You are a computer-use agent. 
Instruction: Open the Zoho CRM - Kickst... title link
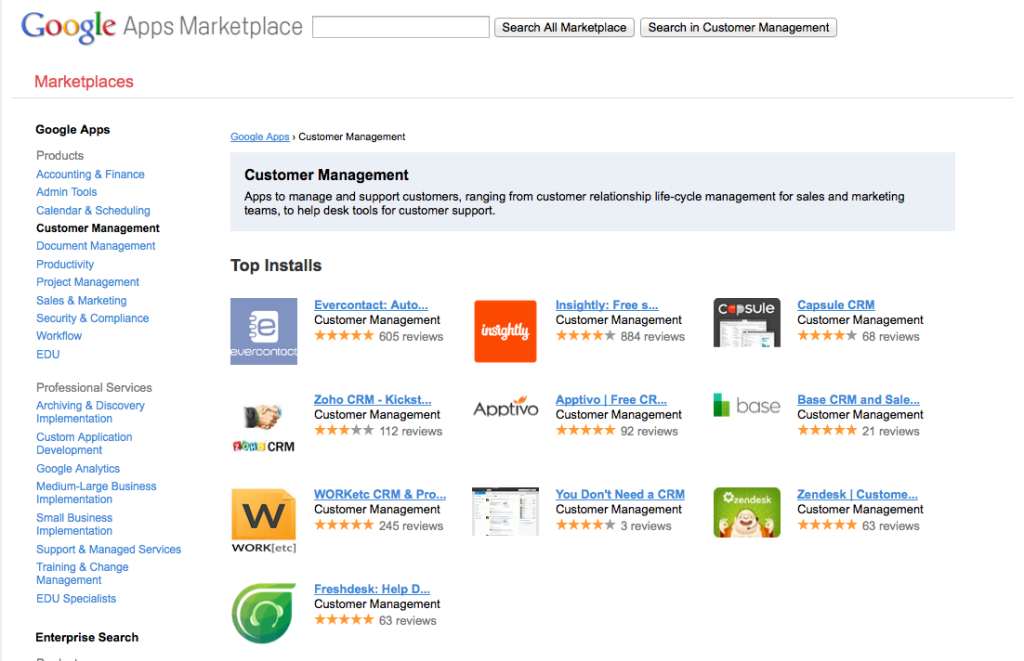tap(373, 400)
